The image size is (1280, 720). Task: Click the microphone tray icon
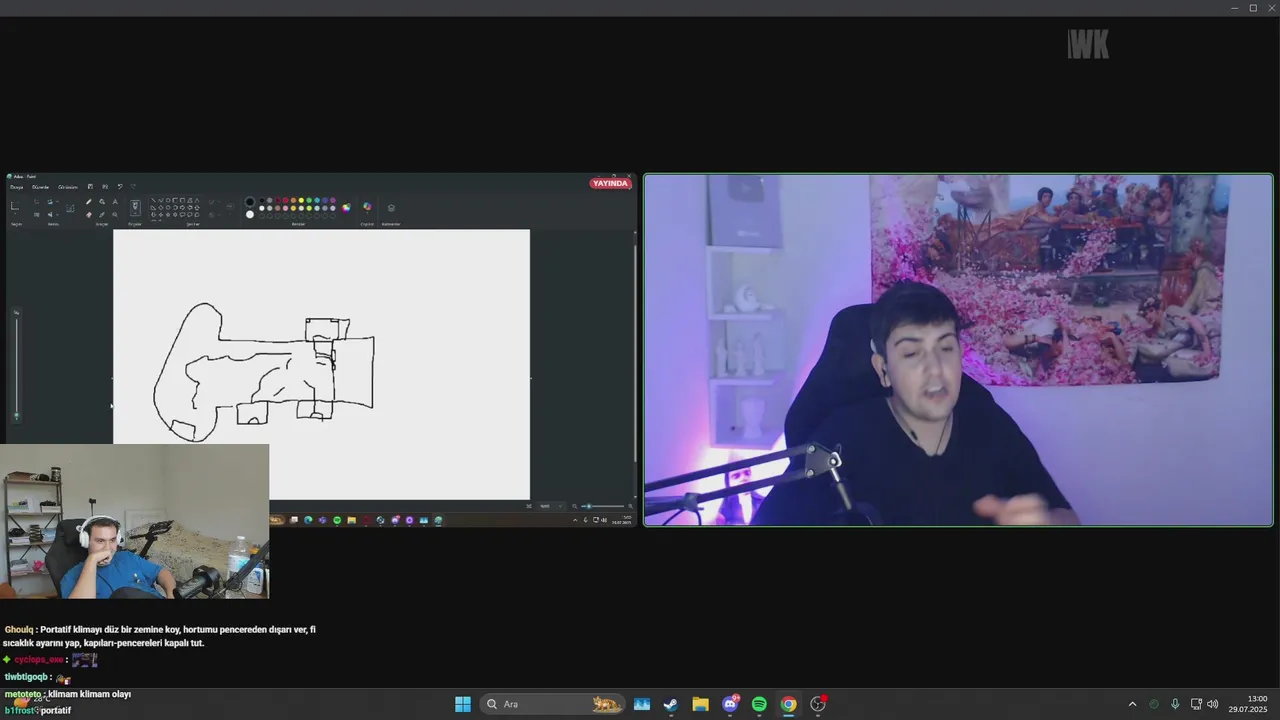(x=1175, y=704)
